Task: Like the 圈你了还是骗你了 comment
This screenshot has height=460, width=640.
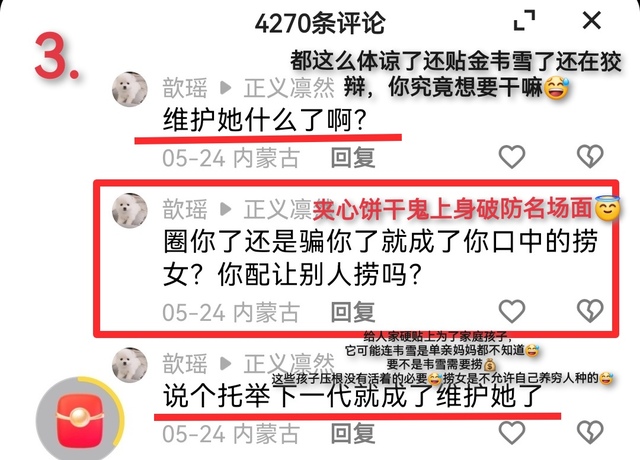Action: click(x=512, y=311)
